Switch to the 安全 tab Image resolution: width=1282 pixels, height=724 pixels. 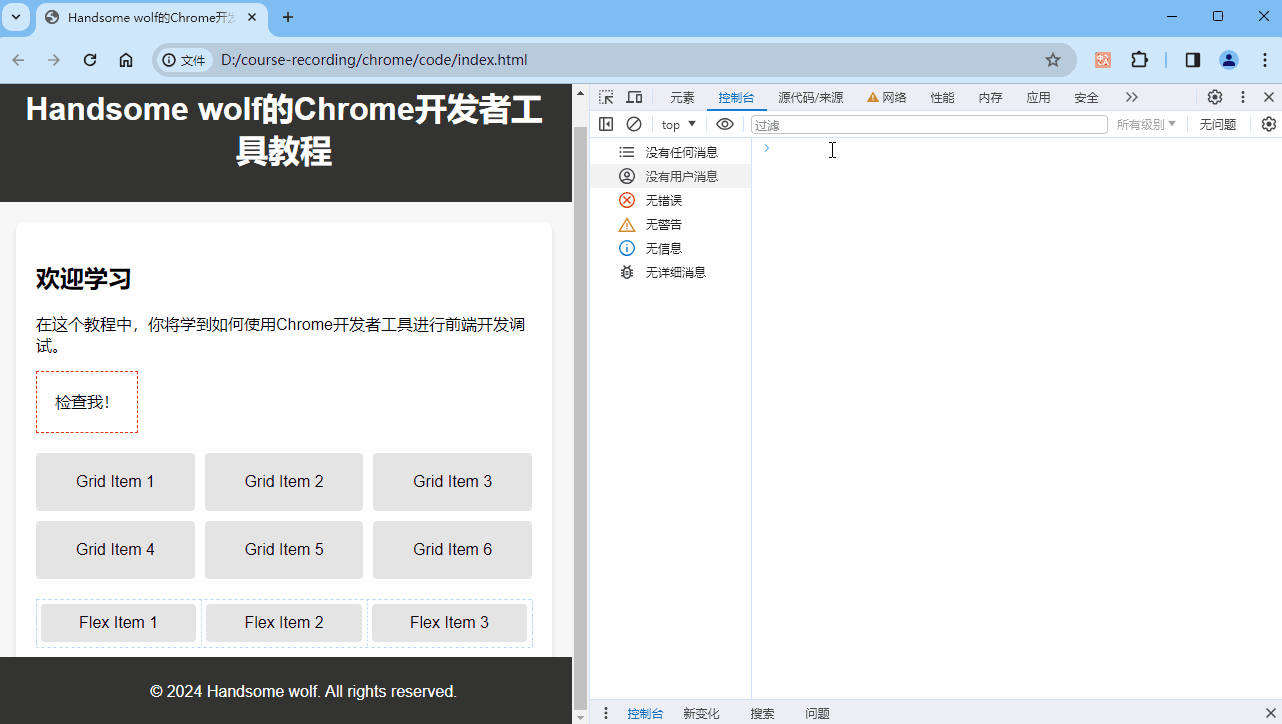point(1086,97)
